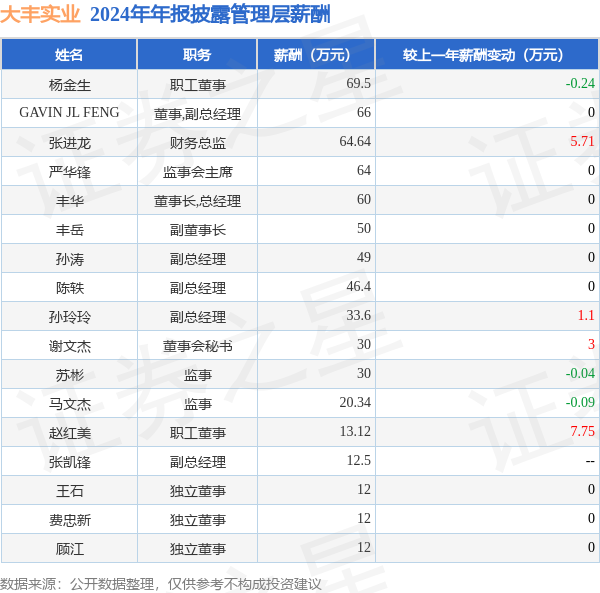
Task: Click the orange 大丰实业 title text
Action: pos(40,15)
